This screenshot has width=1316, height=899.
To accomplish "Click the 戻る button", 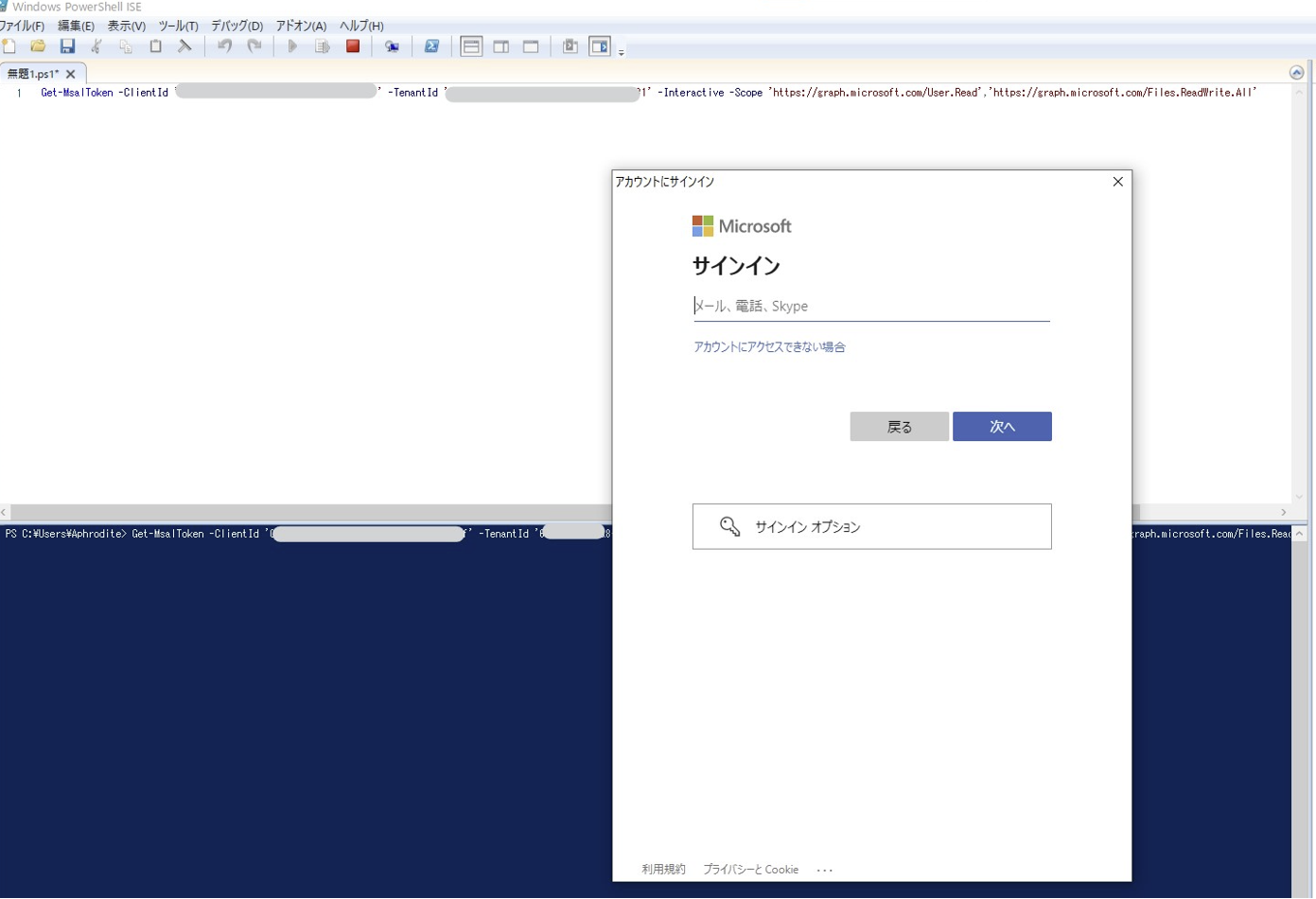I will 899,427.
